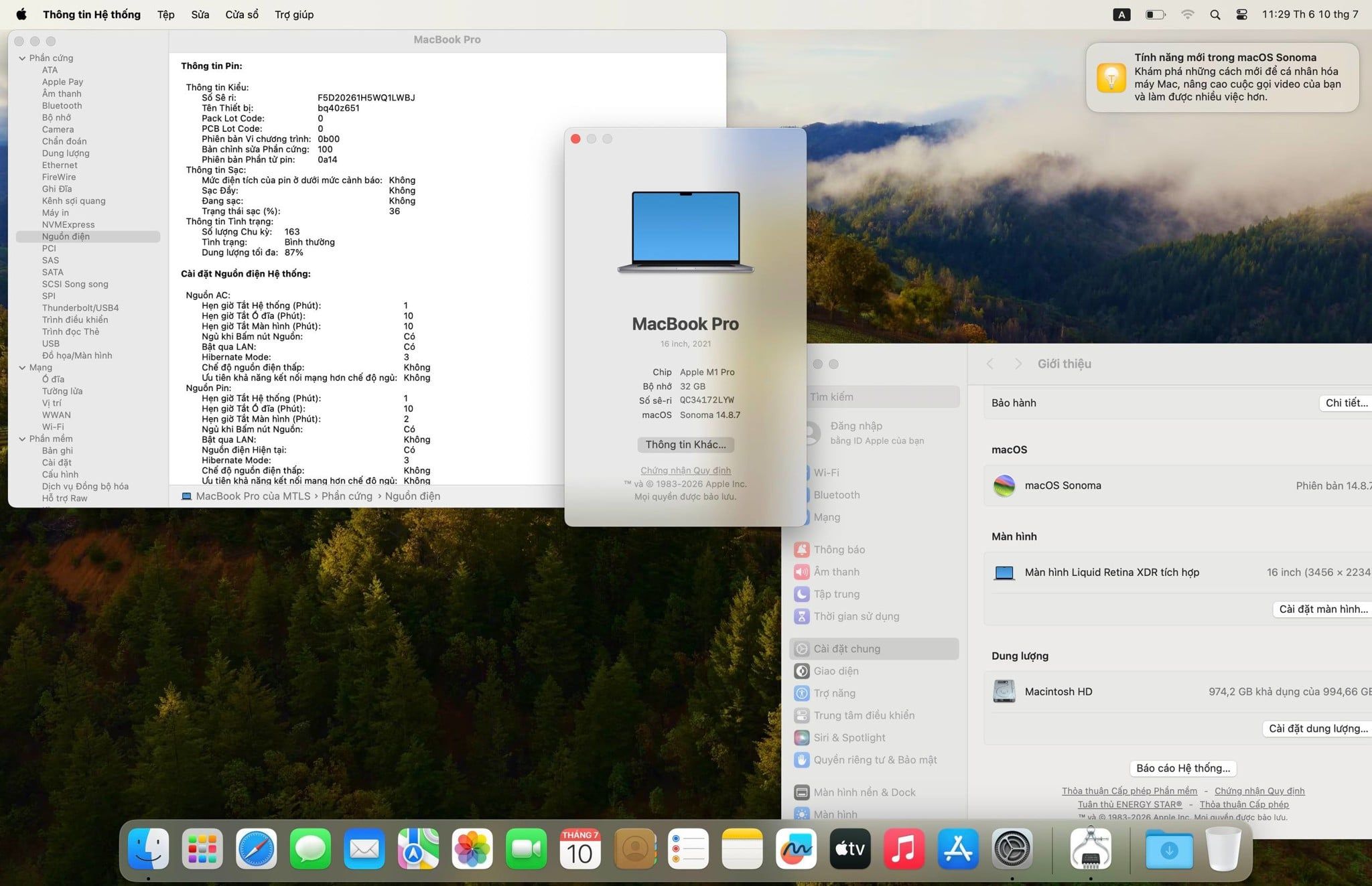Open Chứng nhận Quy định in MacBook Pro window
Image resolution: width=1372 pixels, height=886 pixels.
pyautogui.click(x=685, y=470)
